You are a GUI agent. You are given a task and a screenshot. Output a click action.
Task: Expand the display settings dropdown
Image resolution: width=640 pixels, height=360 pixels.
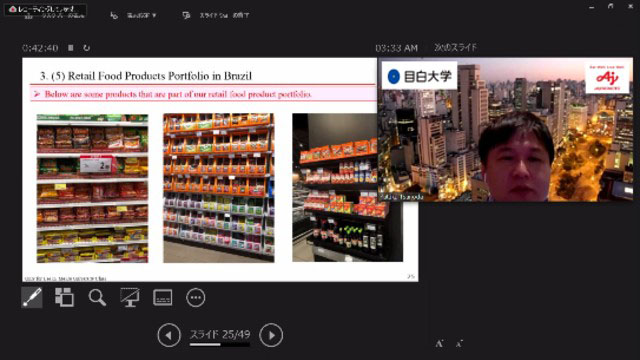point(141,16)
